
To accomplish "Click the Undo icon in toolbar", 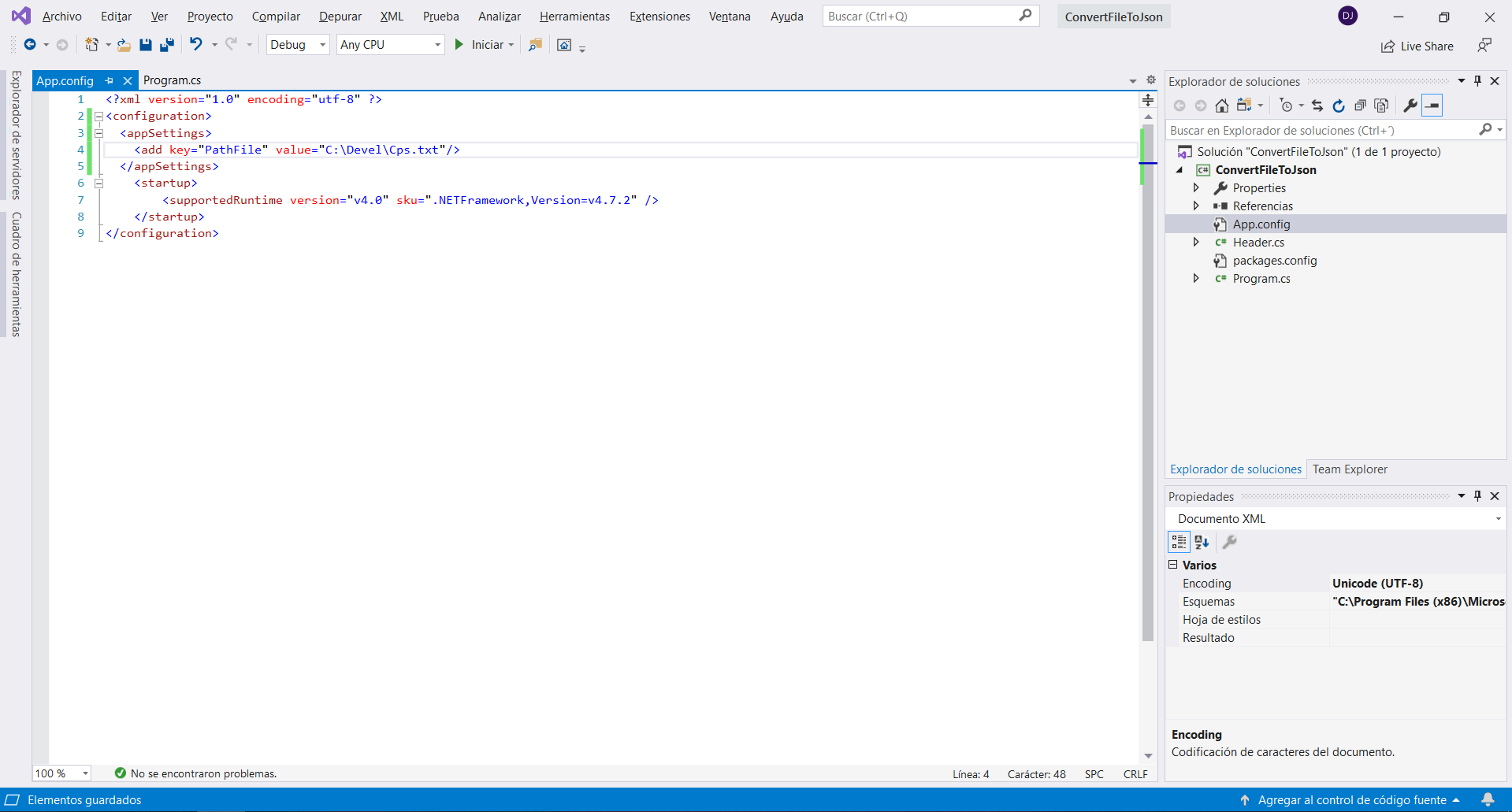I will tap(196, 45).
